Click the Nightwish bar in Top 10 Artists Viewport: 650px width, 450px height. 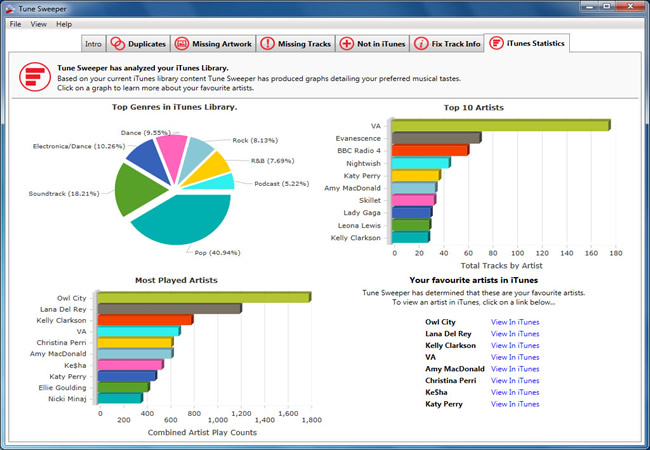[x=421, y=162]
